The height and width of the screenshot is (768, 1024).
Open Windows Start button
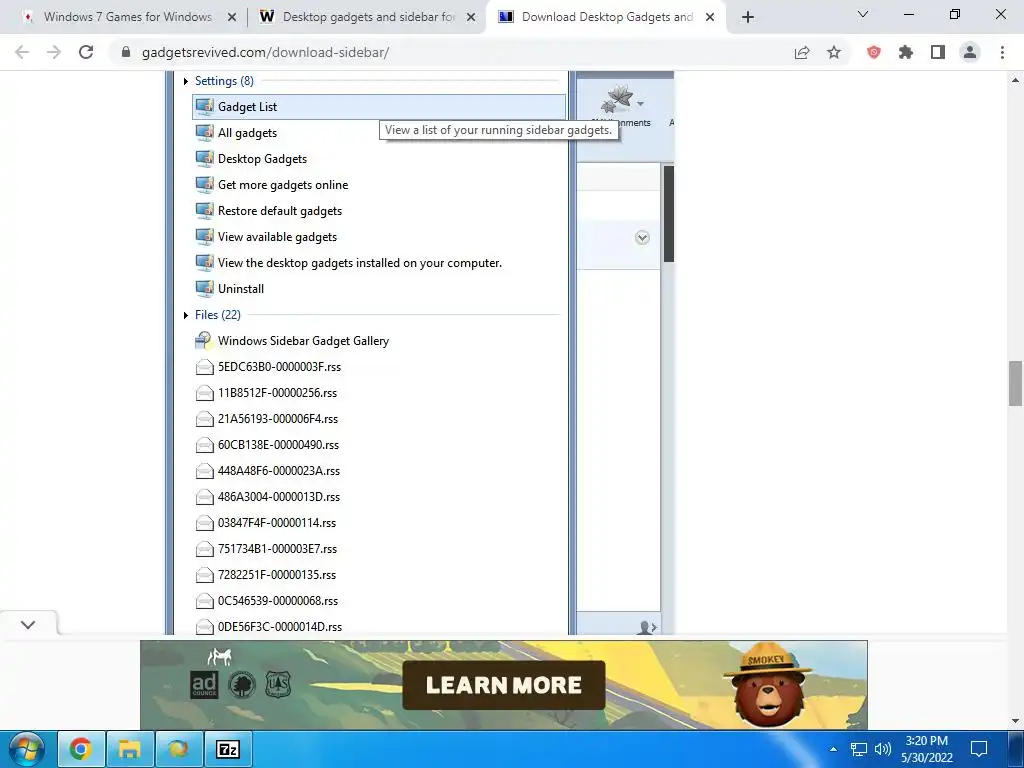(x=26, y=749)
